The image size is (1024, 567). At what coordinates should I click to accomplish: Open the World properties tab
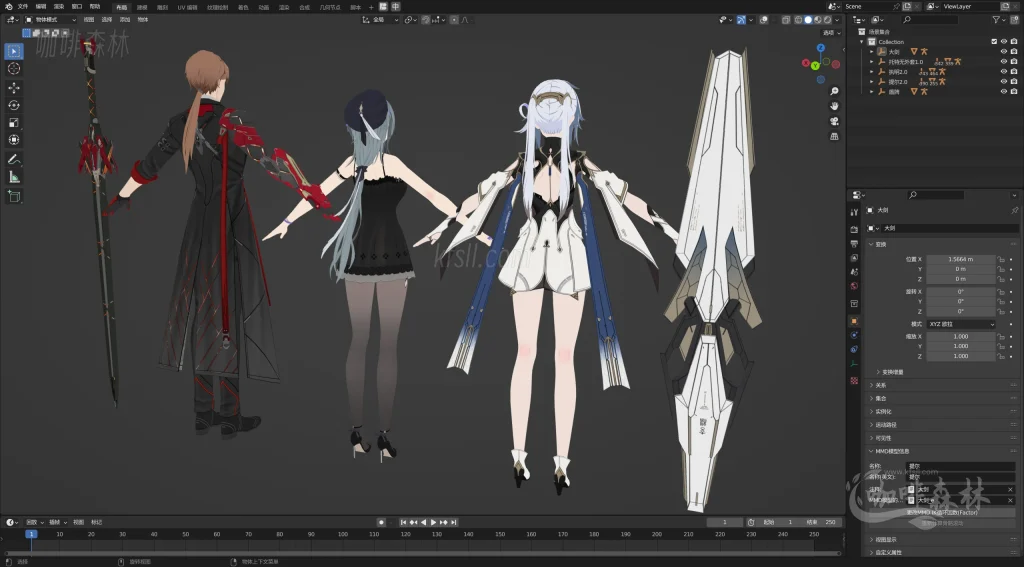coord(854,286)
